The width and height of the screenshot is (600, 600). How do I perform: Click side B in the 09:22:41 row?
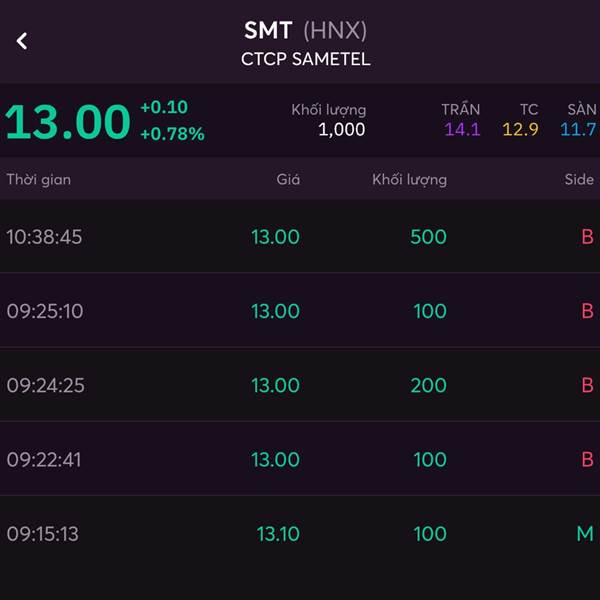tap(587, 460)
